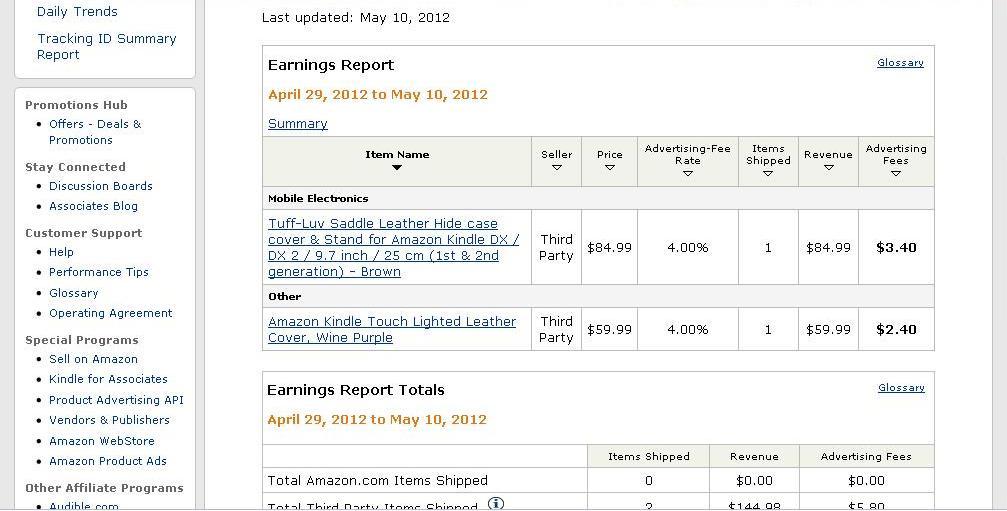This screenshot has height=511, width=1007.
Task: Visit Discussion Boards
Action: (101, 186)
